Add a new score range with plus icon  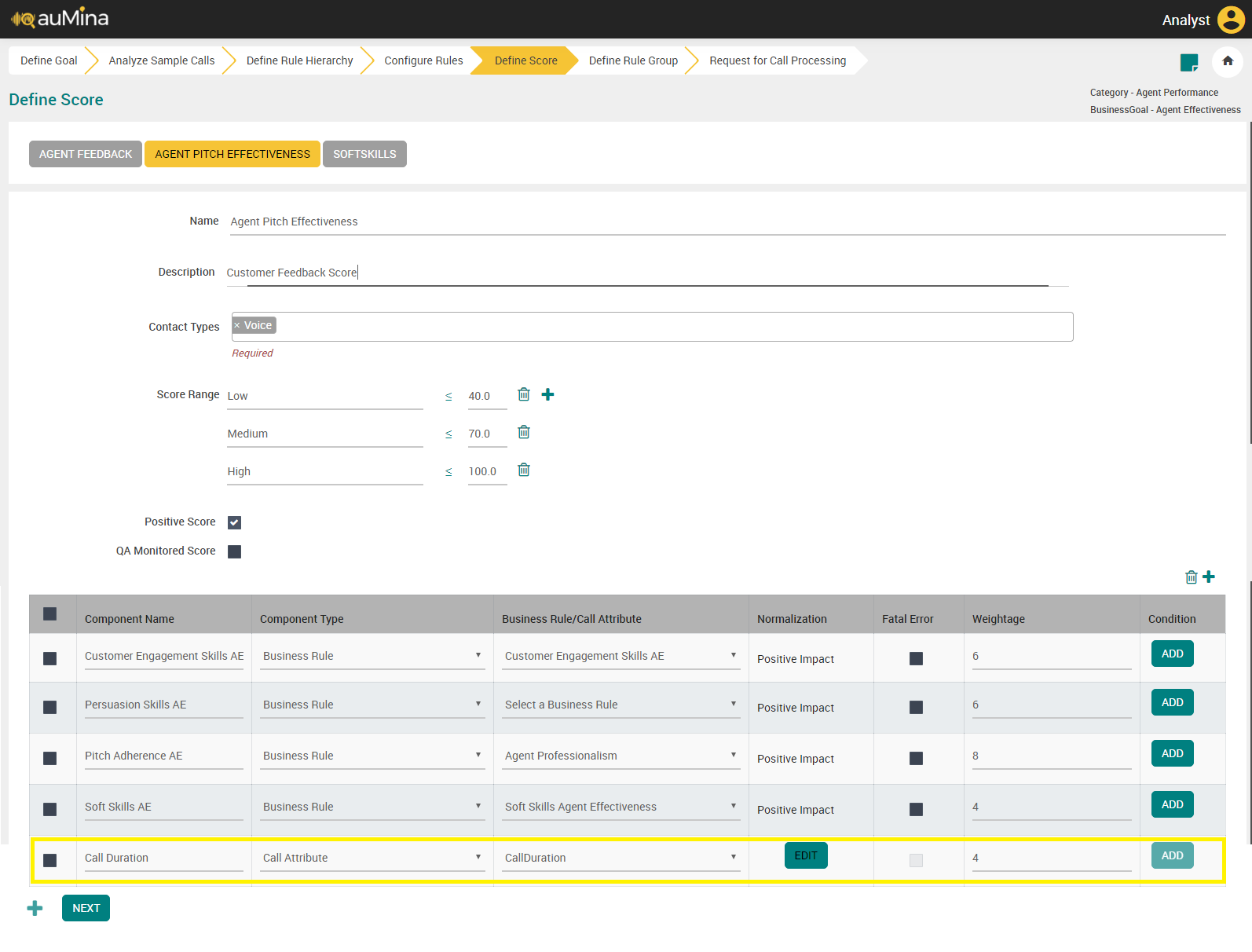click(548, 394)
